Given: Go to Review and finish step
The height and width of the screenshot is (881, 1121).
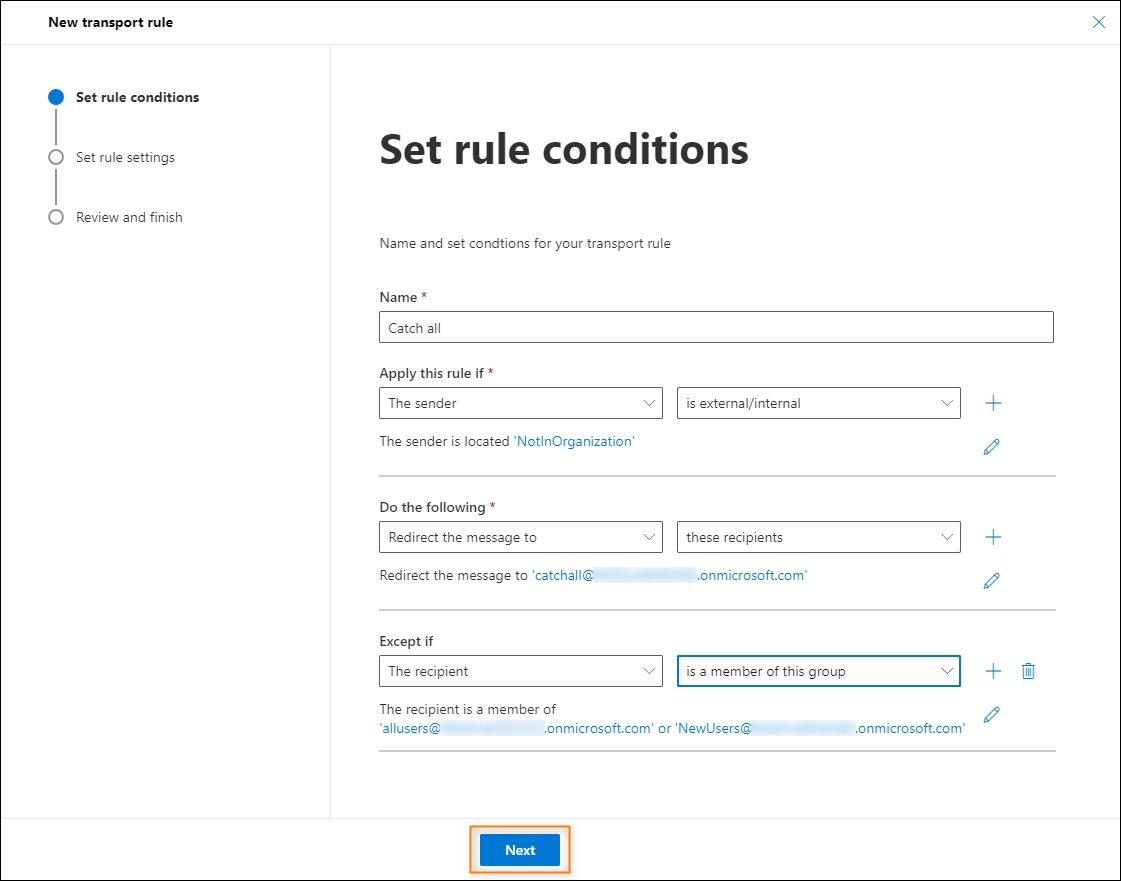Looking at the screenshot, I should [129, 217].
